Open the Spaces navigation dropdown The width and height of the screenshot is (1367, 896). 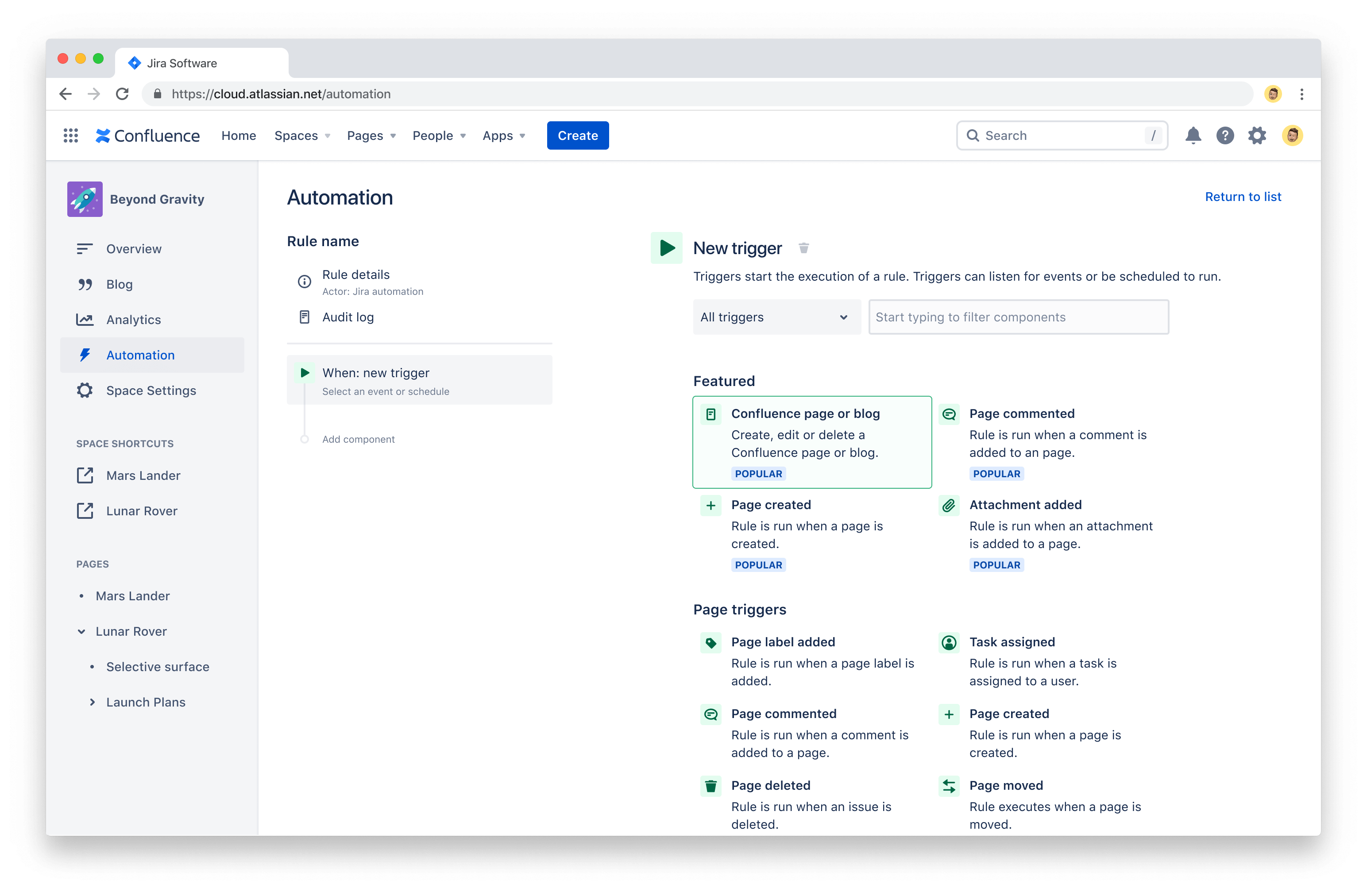click(301, 136)
